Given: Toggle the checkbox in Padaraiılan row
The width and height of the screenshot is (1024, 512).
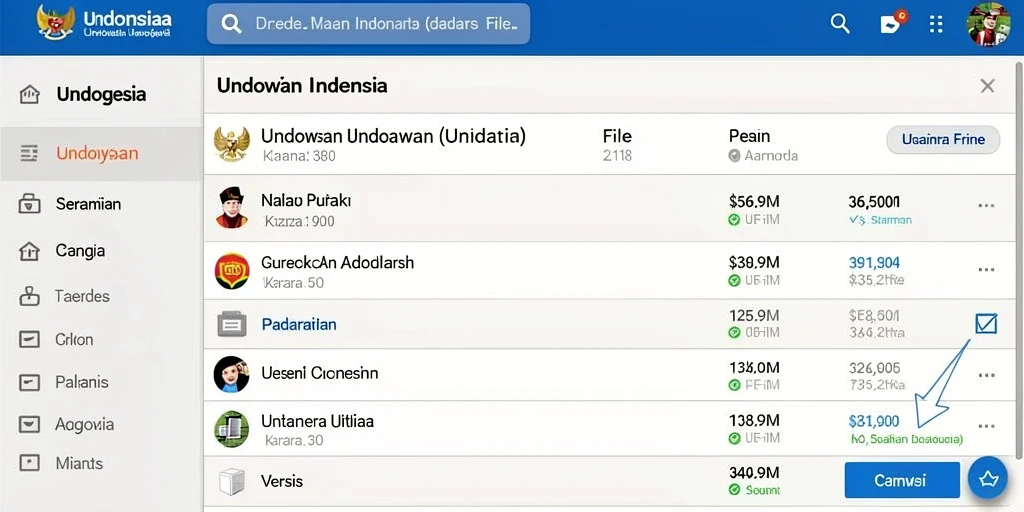Looking at the screenshot, I should point(986,323).
